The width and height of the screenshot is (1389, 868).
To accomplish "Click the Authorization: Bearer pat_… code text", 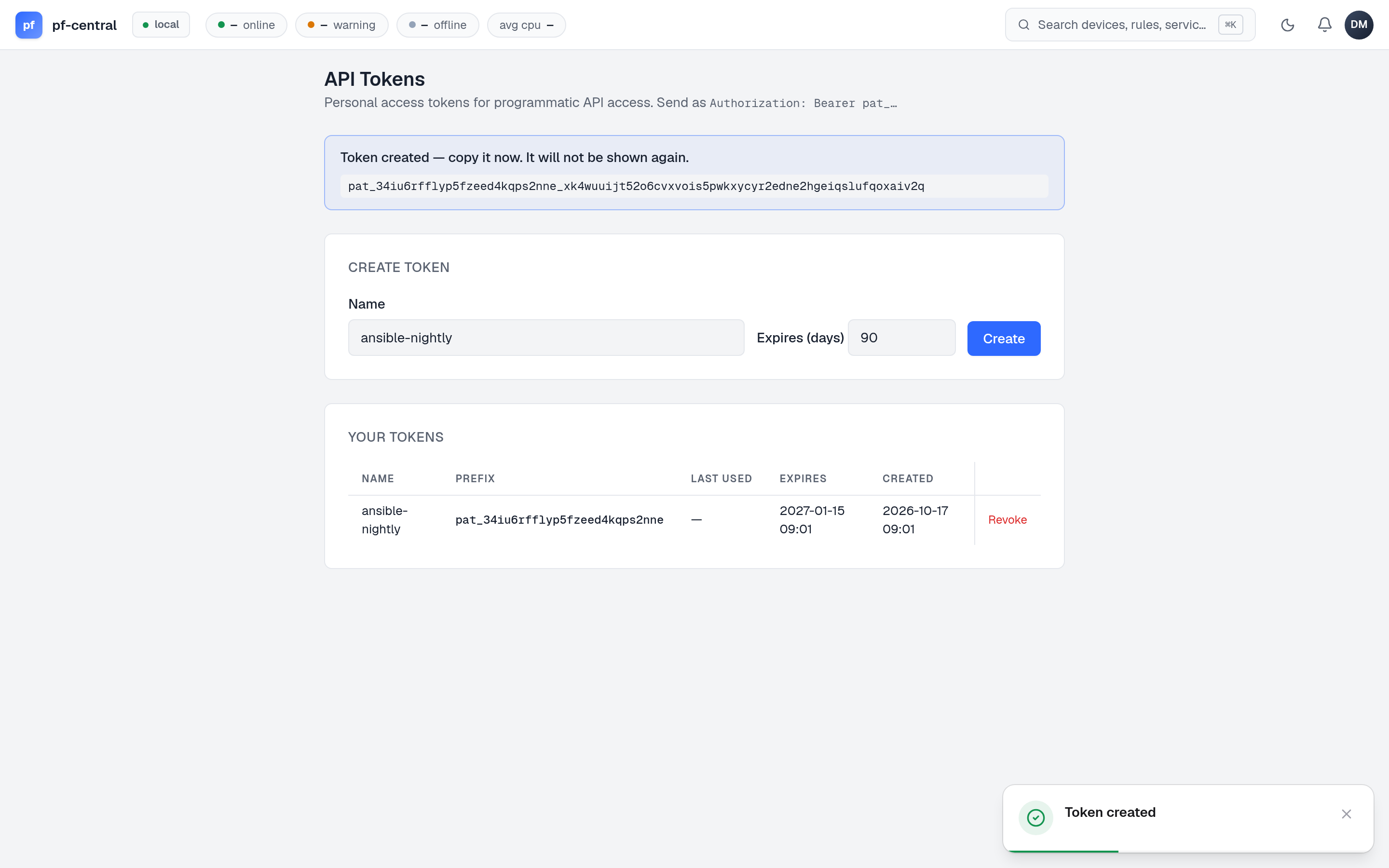I will pyautogui.click(x=803, y=103).
